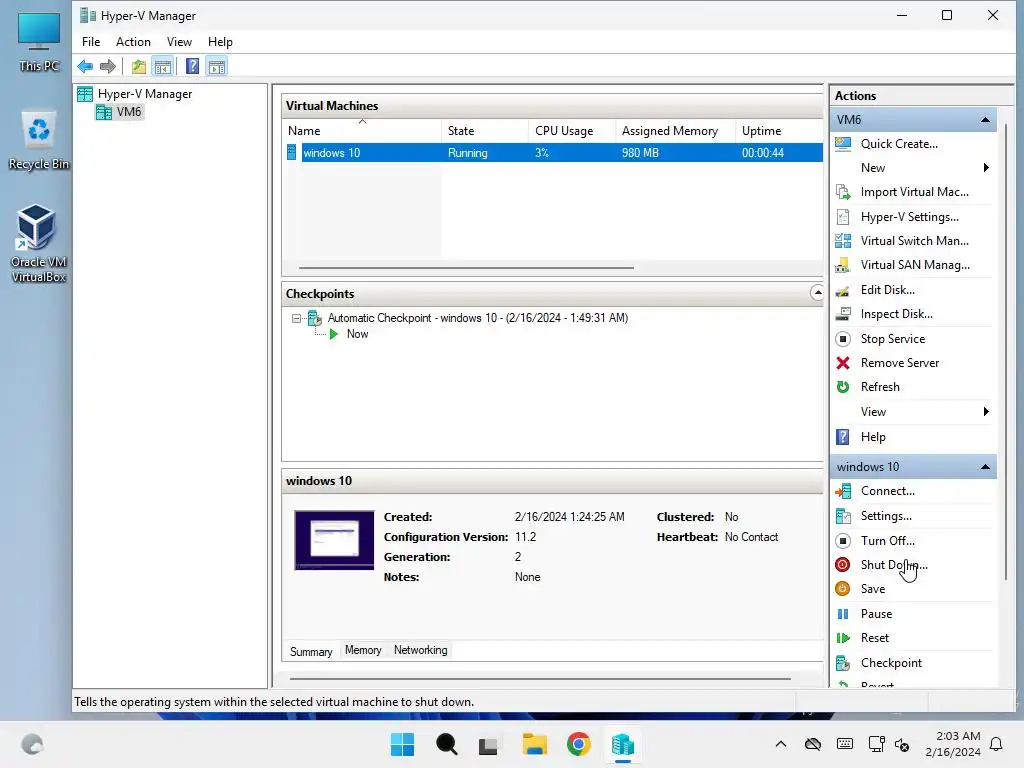
Task: Expand the New submenu arrow
Action: pos(986,168)
